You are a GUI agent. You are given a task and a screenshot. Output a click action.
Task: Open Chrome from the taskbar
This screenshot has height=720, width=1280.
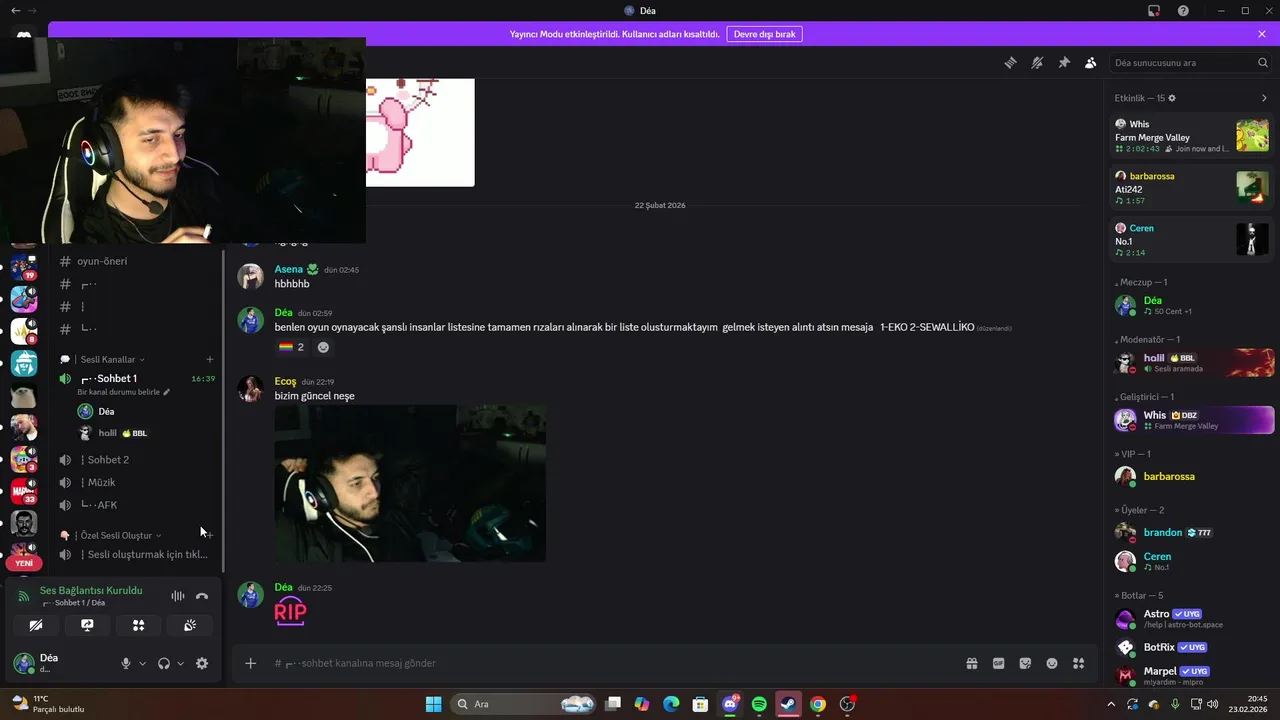(818, 704)
